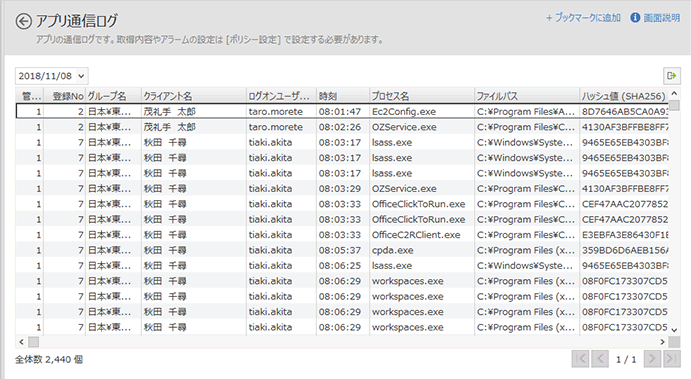Click the 全体数 2,440 個 total count

(x=49, y=360)
